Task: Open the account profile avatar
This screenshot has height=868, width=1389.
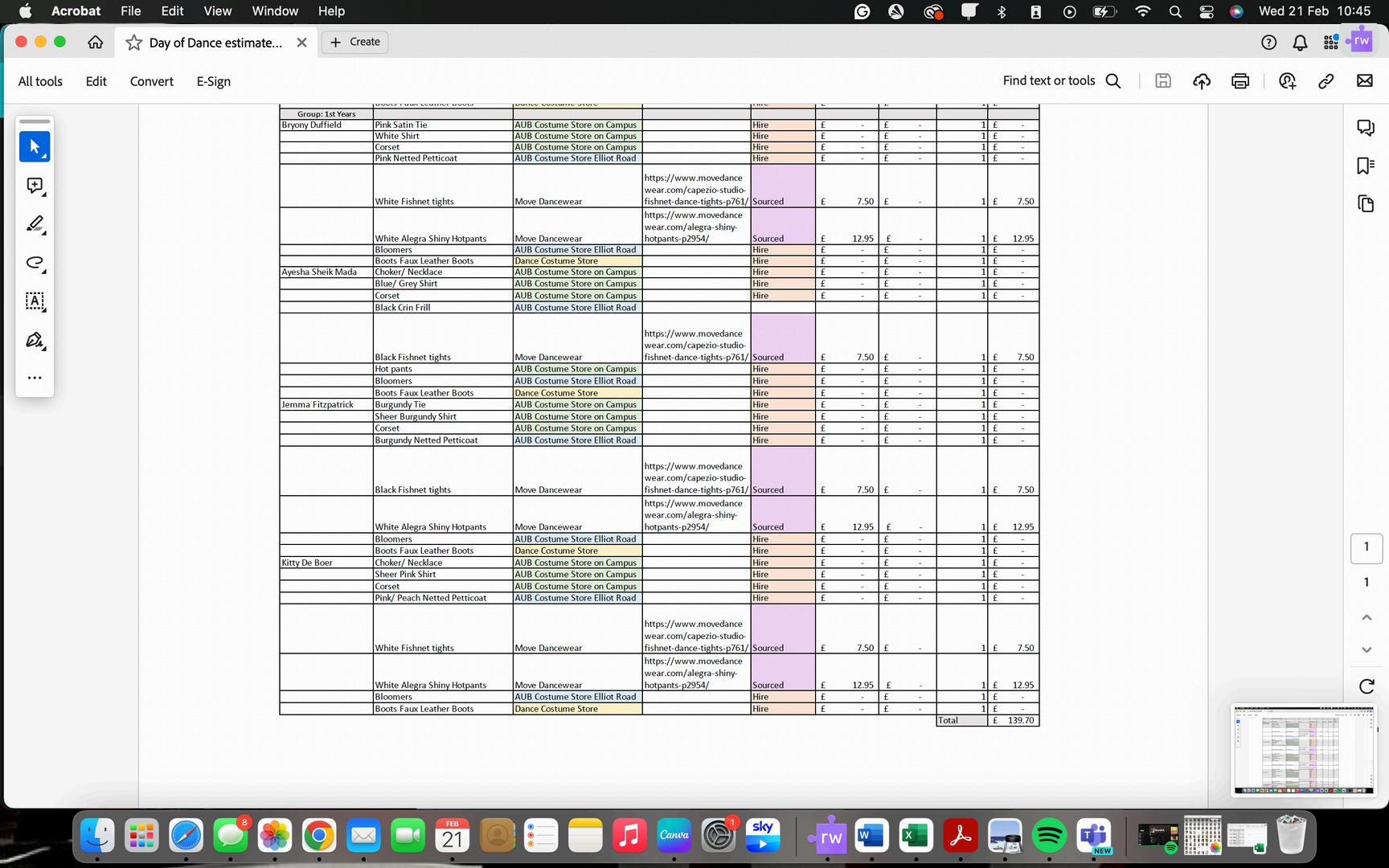Action: click(x=1361, y=41)
